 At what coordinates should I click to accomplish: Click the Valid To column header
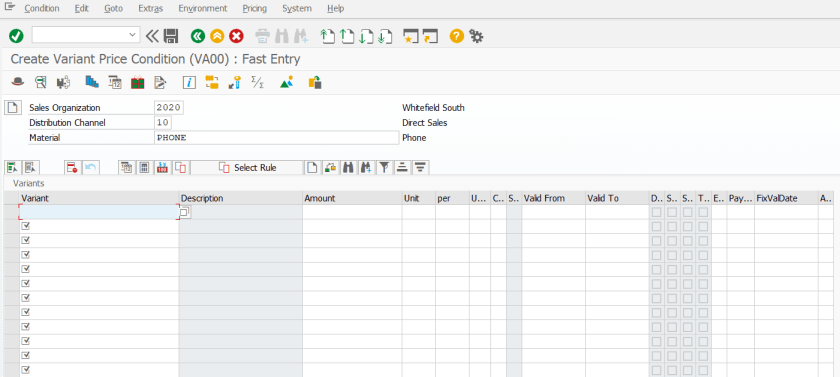point(617,198)
